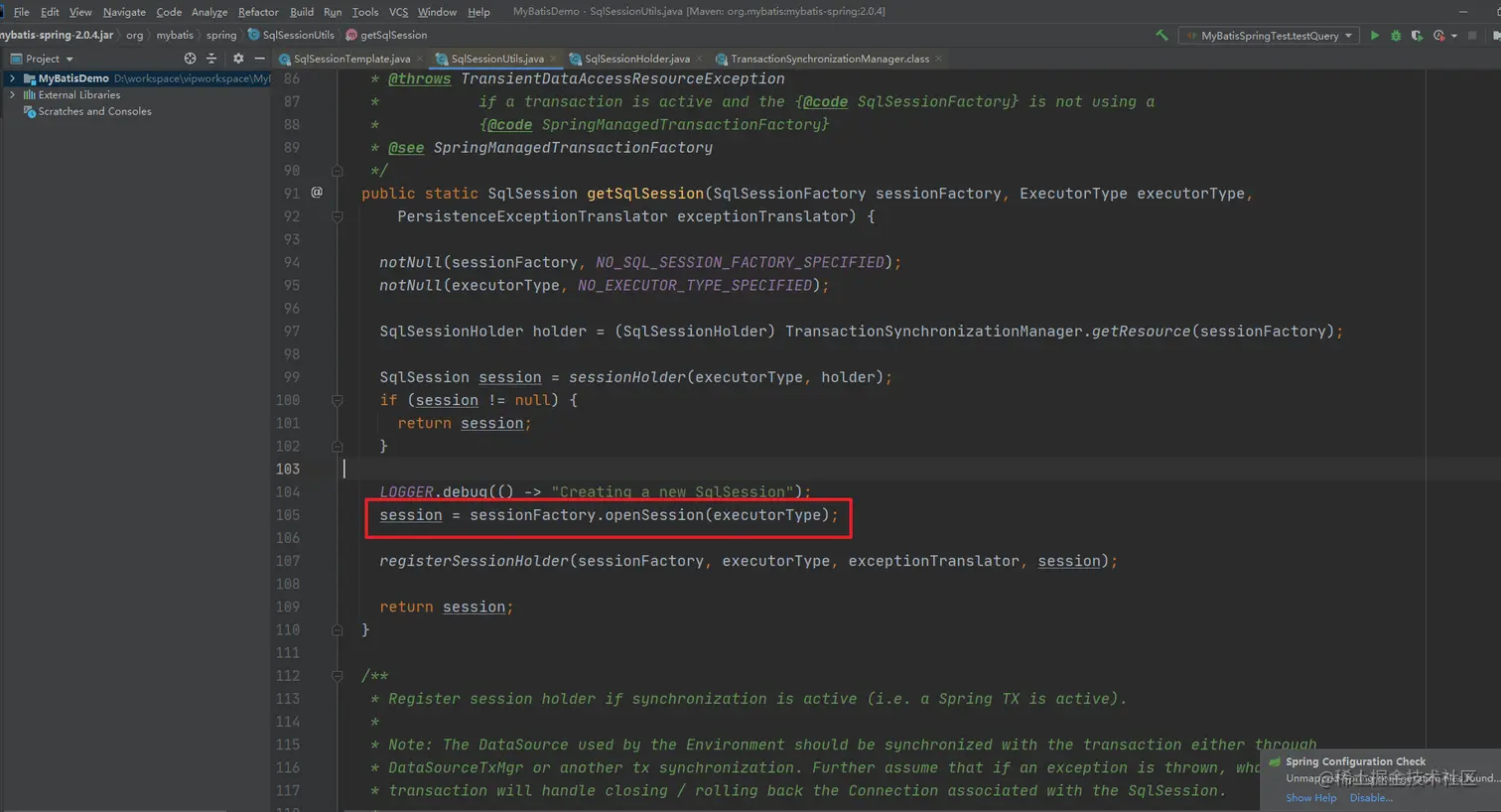Click the getSqlSession method name on line 91
This screenshot has height=812, width=1501.
click(x=645, y=194)
